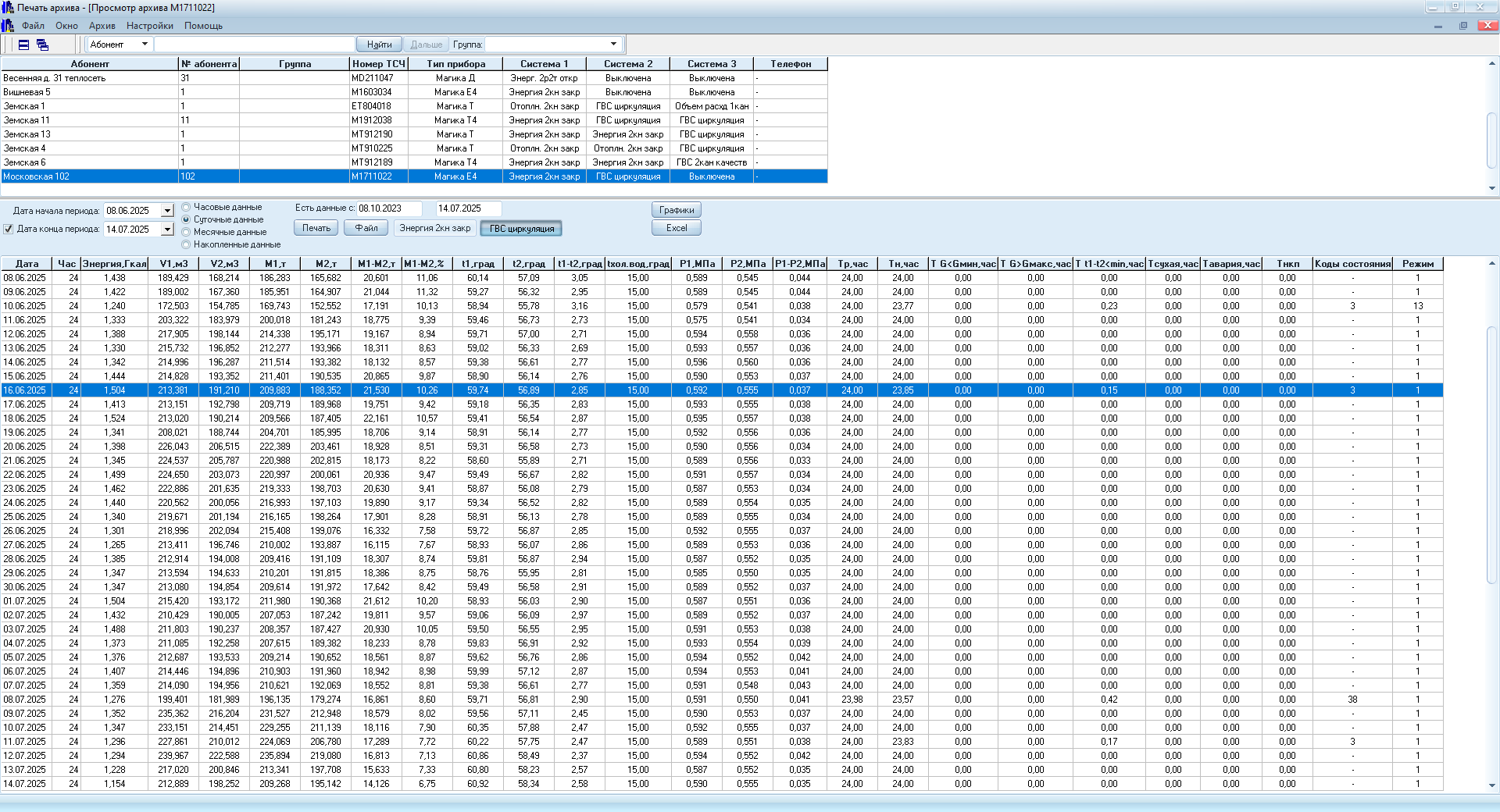Toggle the period end date checkbox
1500x812 pixels.
(x=9, y=230)
